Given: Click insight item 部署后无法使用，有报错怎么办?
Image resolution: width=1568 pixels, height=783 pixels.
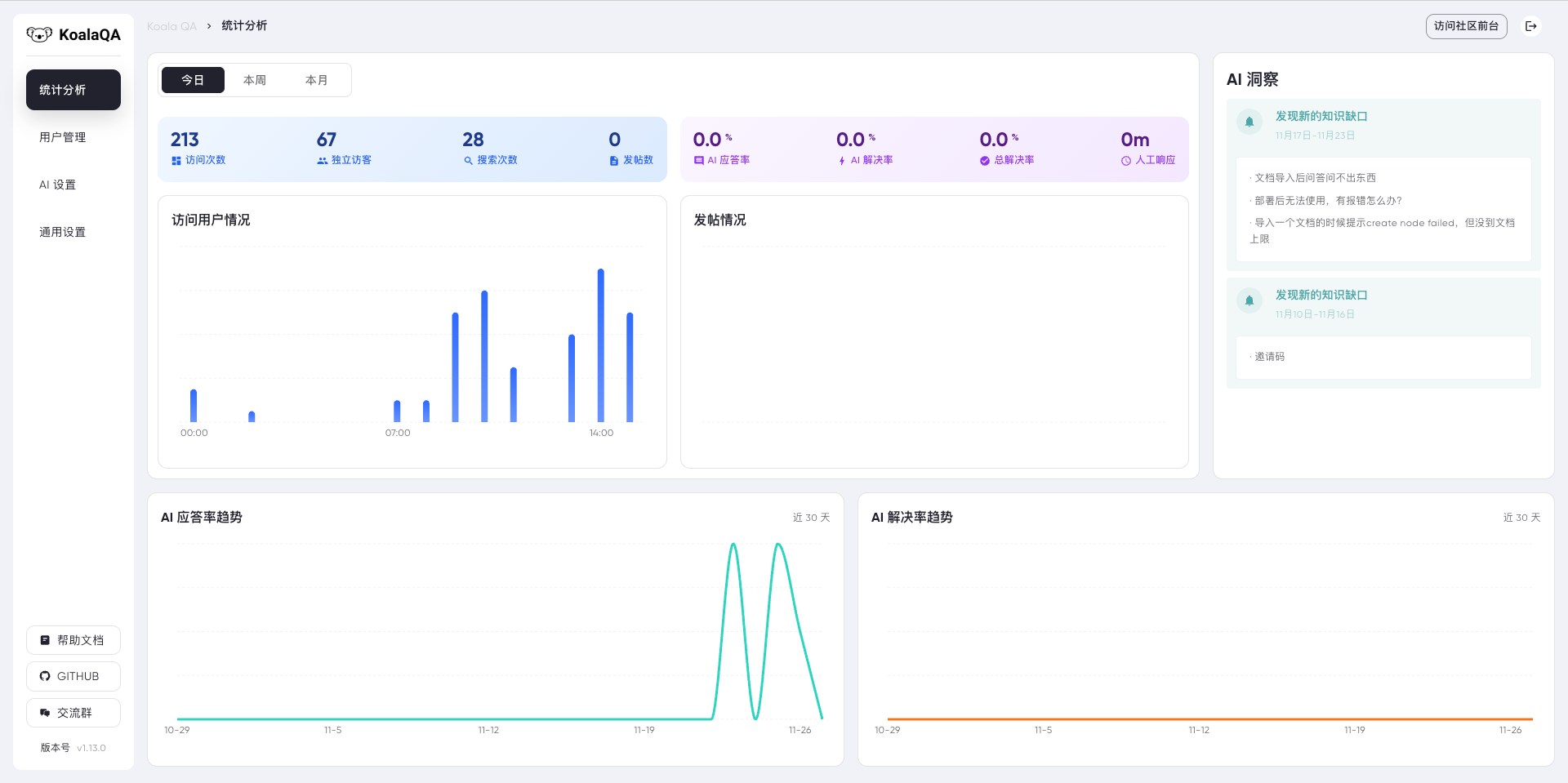Looking at the screenshot, I should coord(1328,201).
